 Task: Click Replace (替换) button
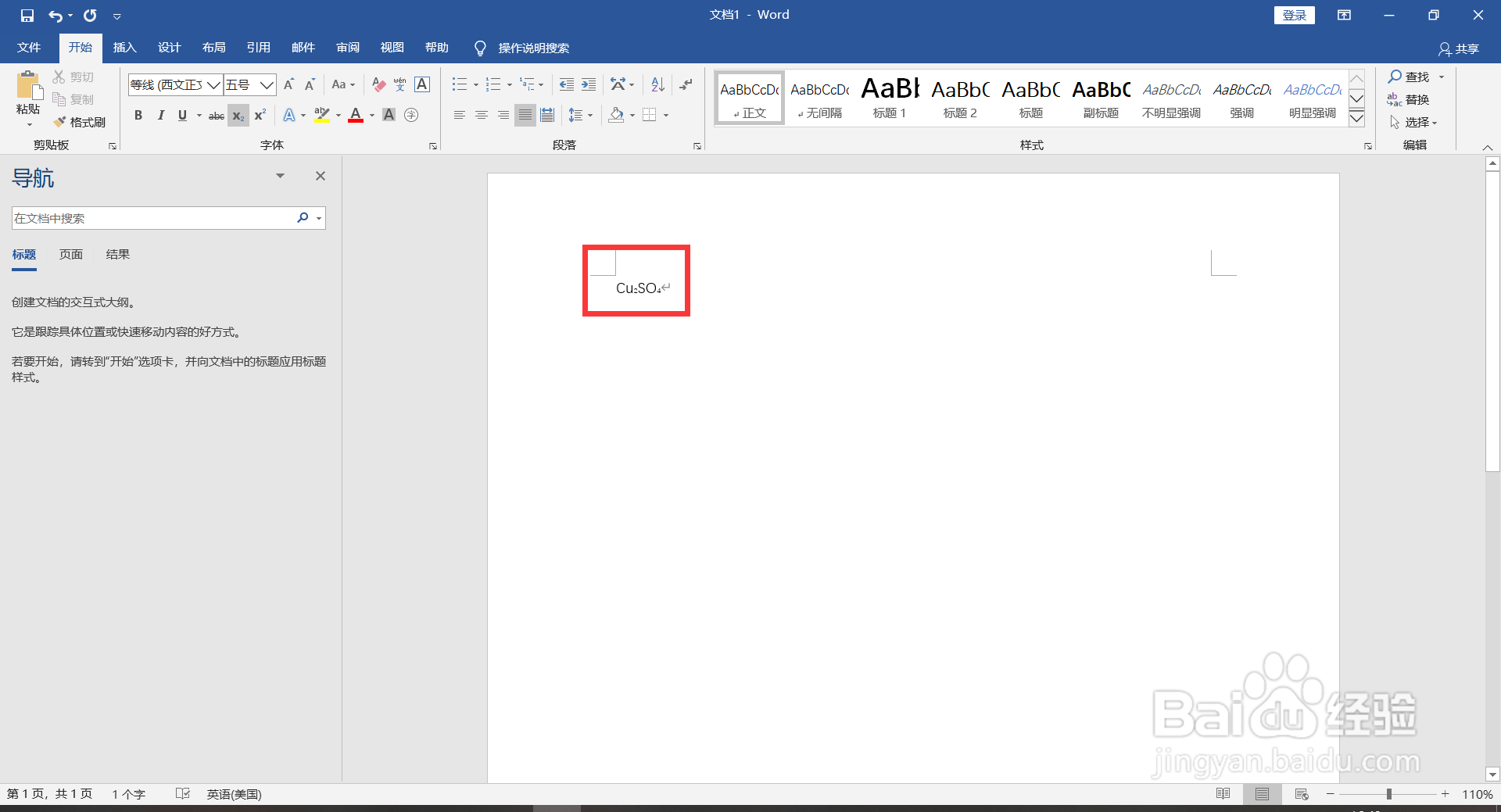tap(1409, 99)
